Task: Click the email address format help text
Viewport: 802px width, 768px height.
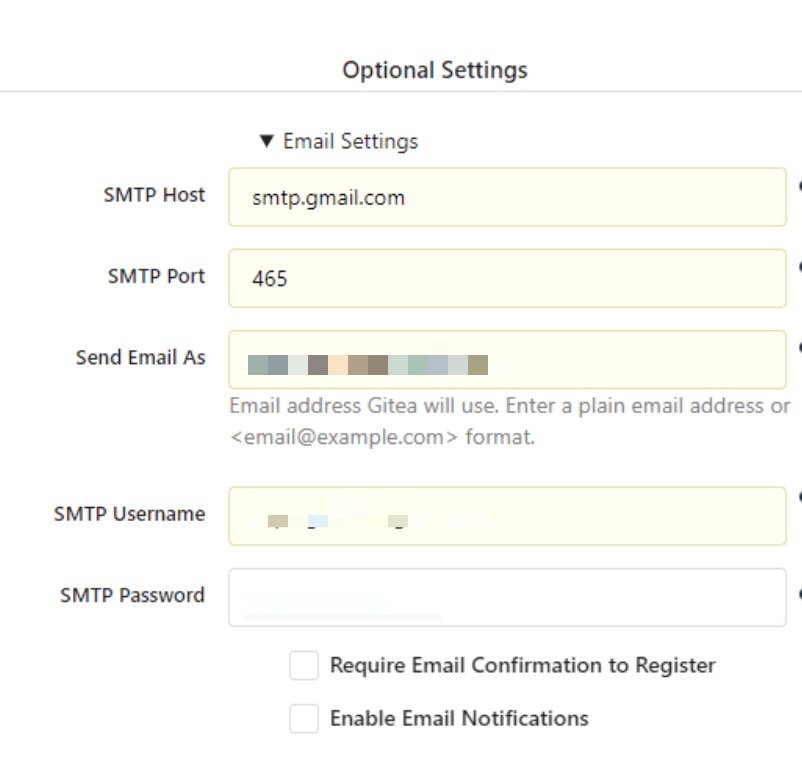Action: 509,421
